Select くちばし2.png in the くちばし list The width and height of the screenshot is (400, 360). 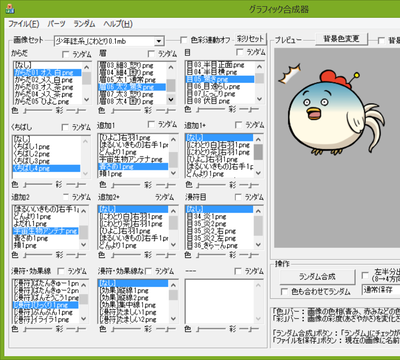point(32,154)
